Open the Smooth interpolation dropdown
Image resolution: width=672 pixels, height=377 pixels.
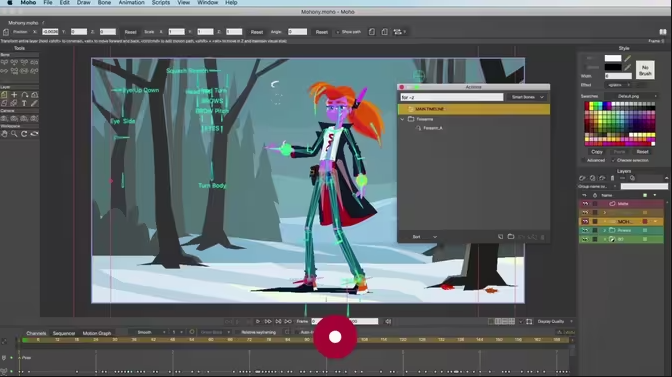click(150, 332)
